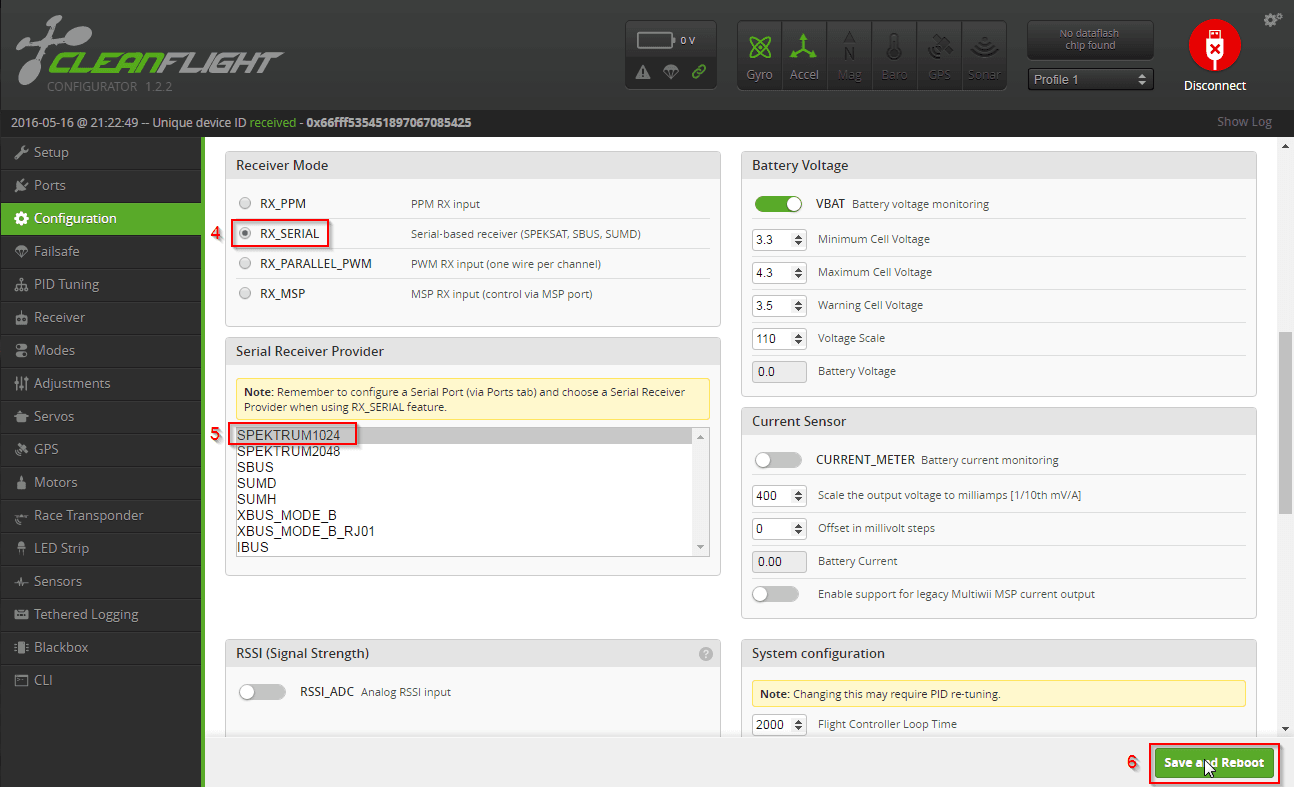The height and width of the screenshot is (787, 1294).
Task: Click the Gyro sensor icon
Action: [759, 55]
